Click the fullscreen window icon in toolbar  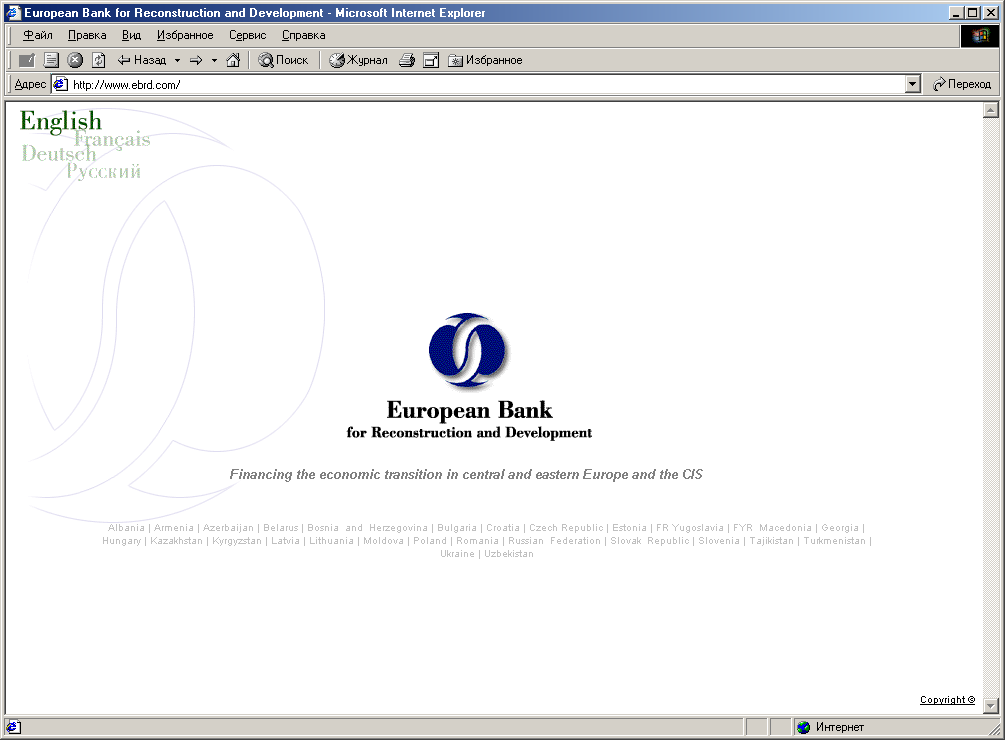431,60
